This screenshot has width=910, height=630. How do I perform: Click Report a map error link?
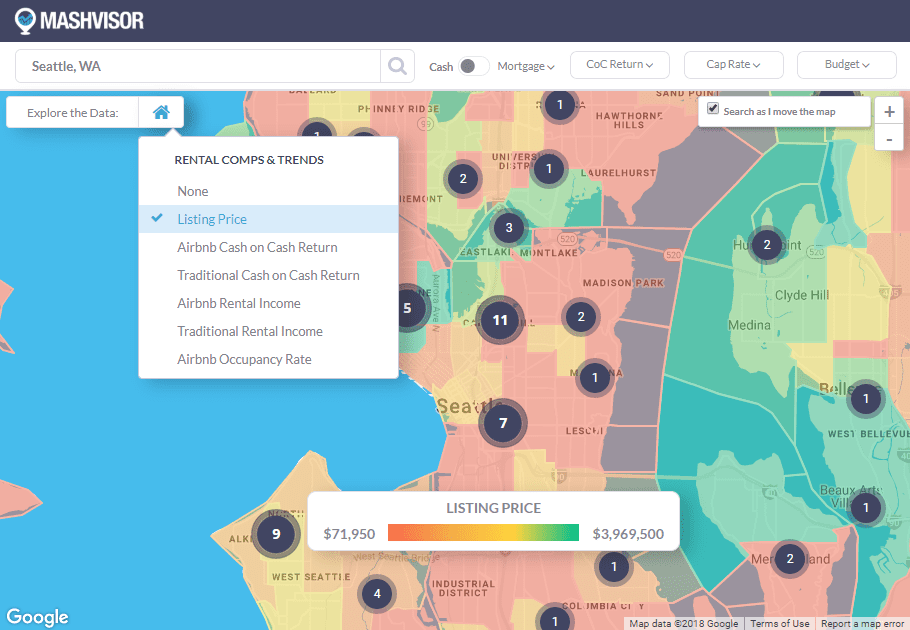click(x=864, y=624)
